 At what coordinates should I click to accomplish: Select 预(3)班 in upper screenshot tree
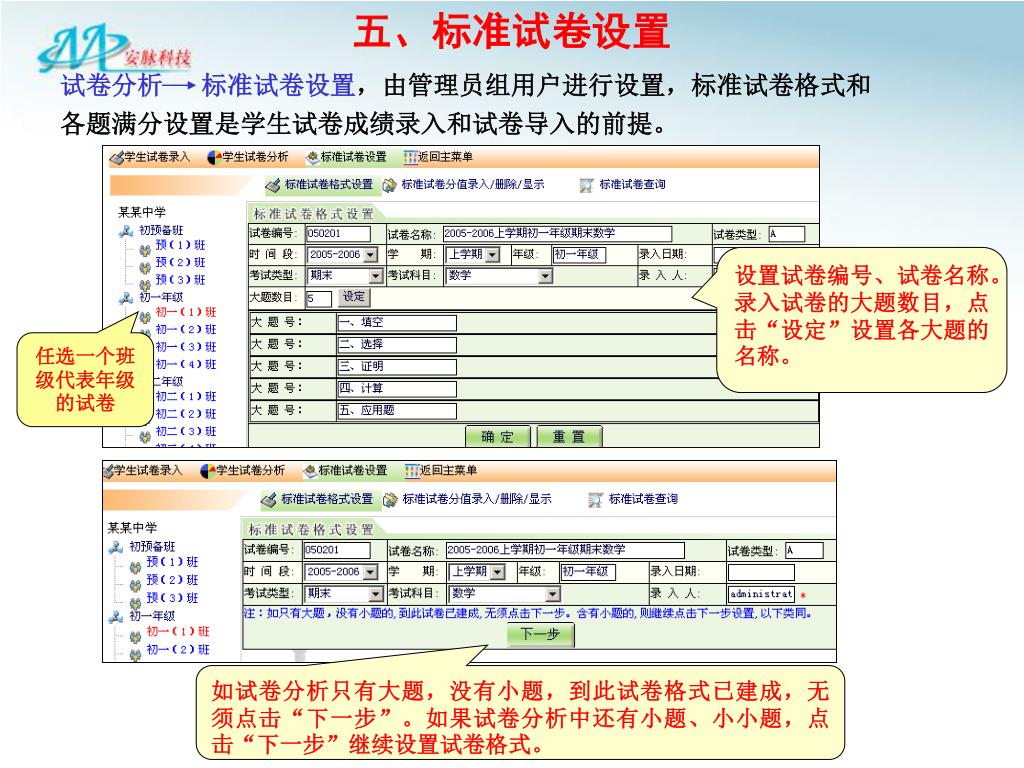tap(180, 280)
